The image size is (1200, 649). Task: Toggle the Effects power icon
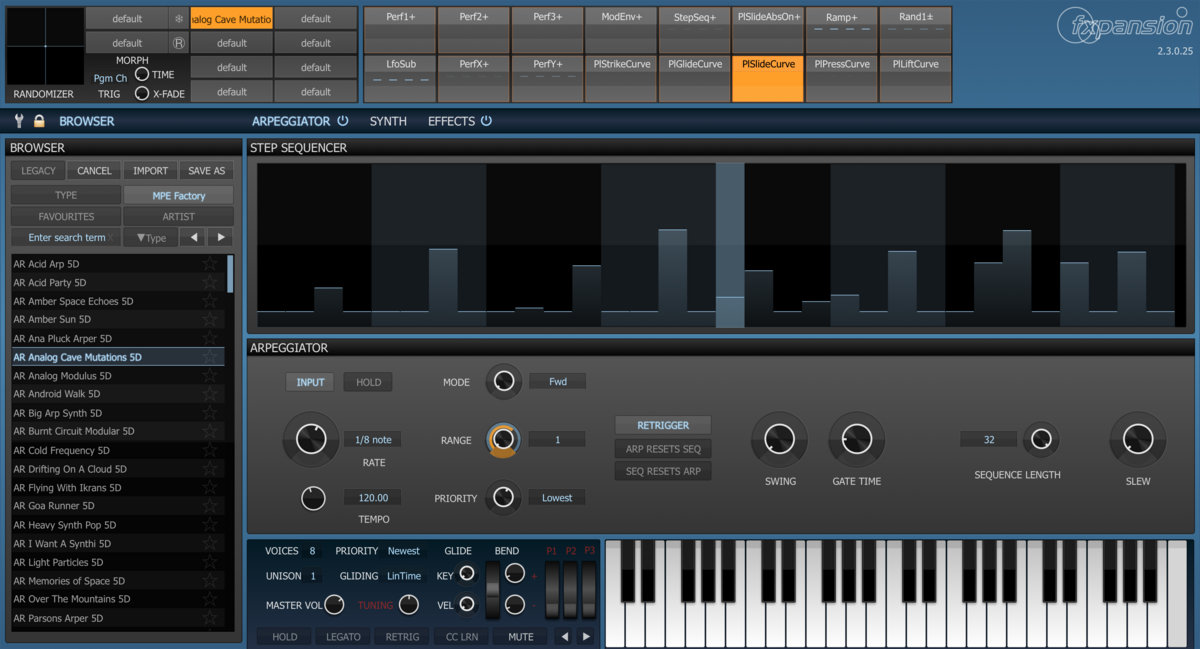[486, 121]
